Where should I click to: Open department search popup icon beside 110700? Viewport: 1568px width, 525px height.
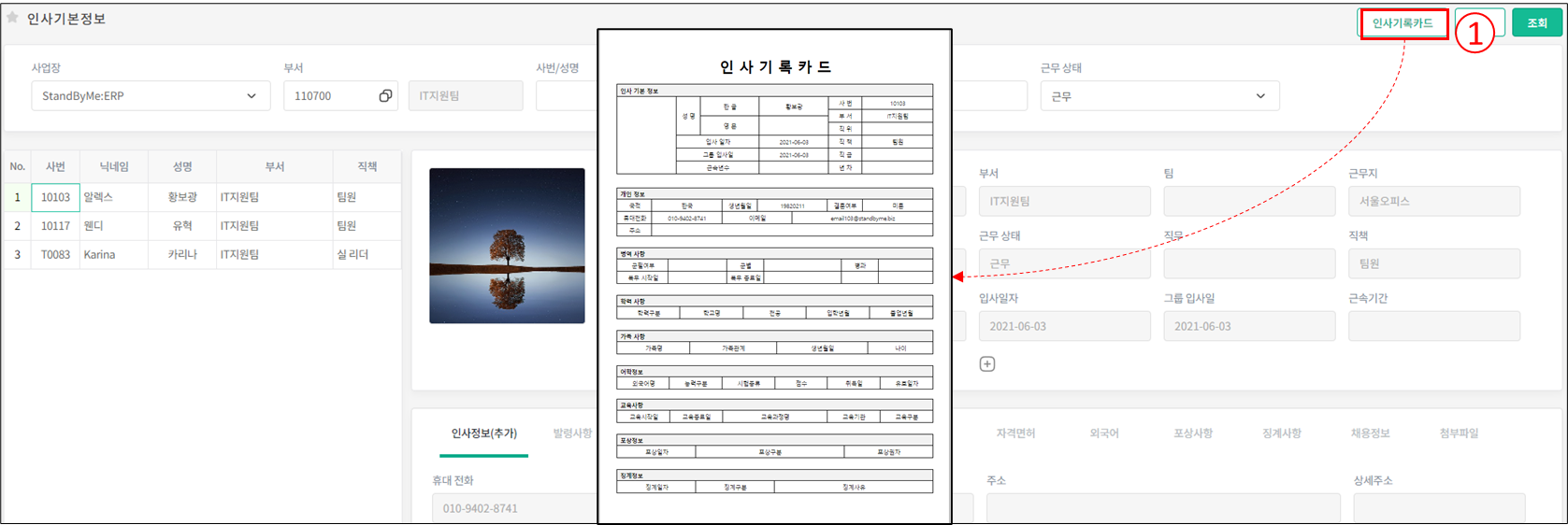tap(384, 96)
